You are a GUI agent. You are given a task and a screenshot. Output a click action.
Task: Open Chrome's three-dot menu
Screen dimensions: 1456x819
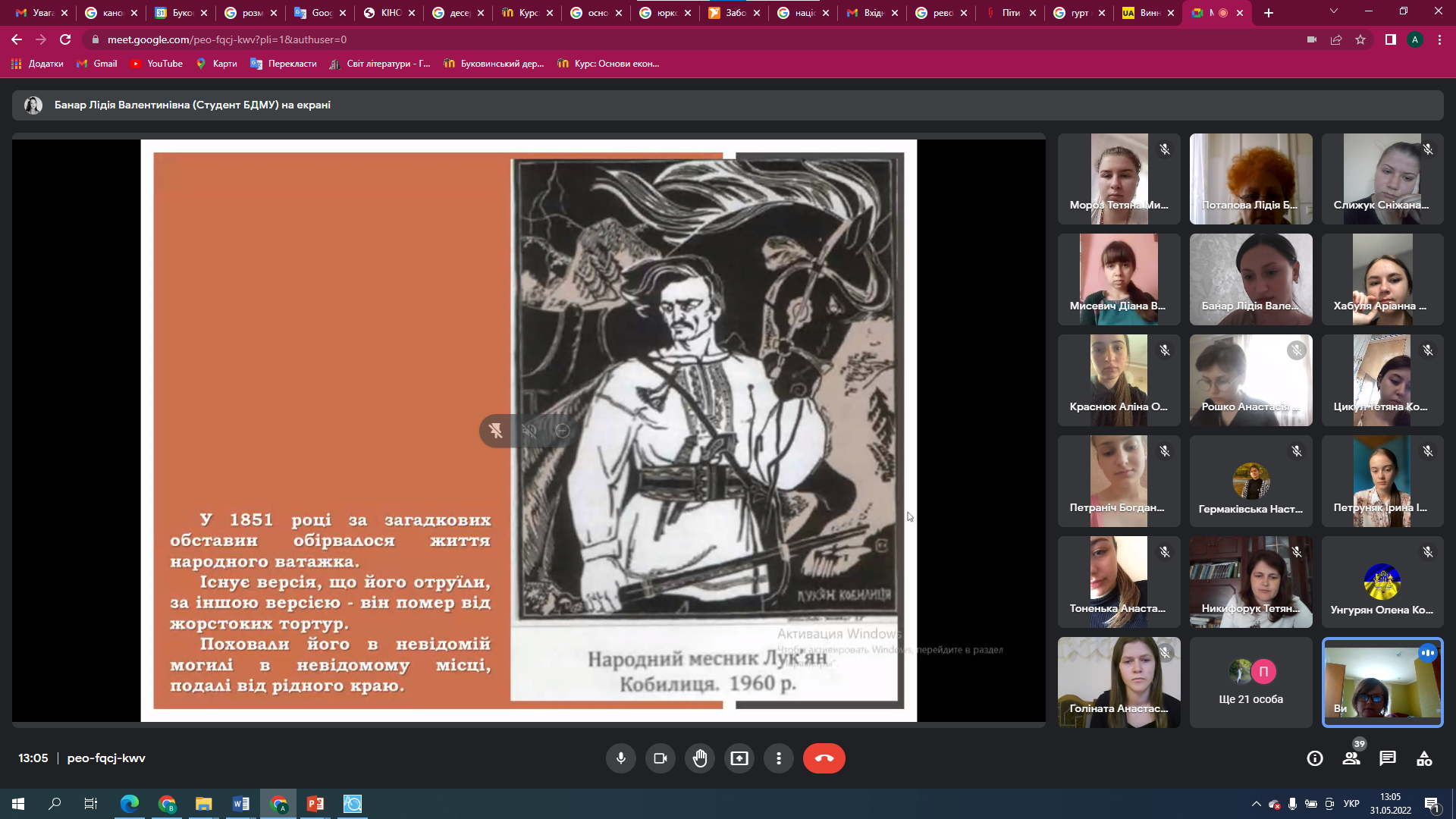tap(1439, 39)
